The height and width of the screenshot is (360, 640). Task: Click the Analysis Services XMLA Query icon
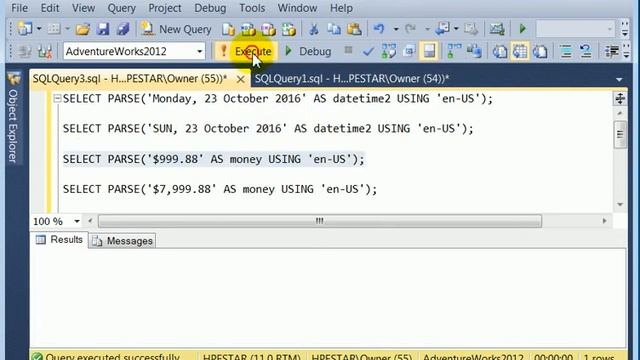(x=289, y=29)
